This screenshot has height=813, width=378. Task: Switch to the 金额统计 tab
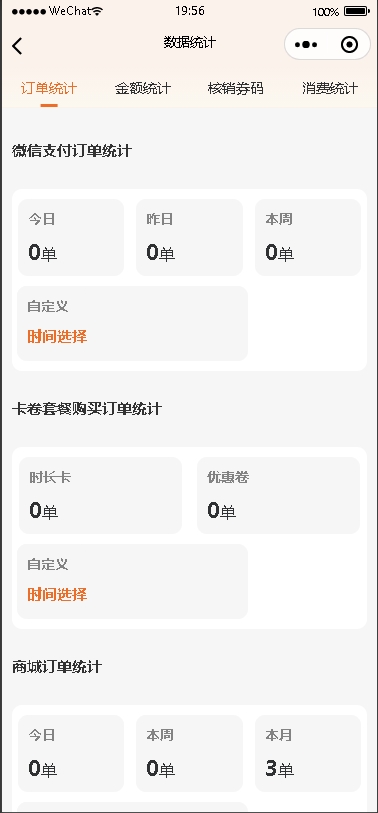coord(143,89)
